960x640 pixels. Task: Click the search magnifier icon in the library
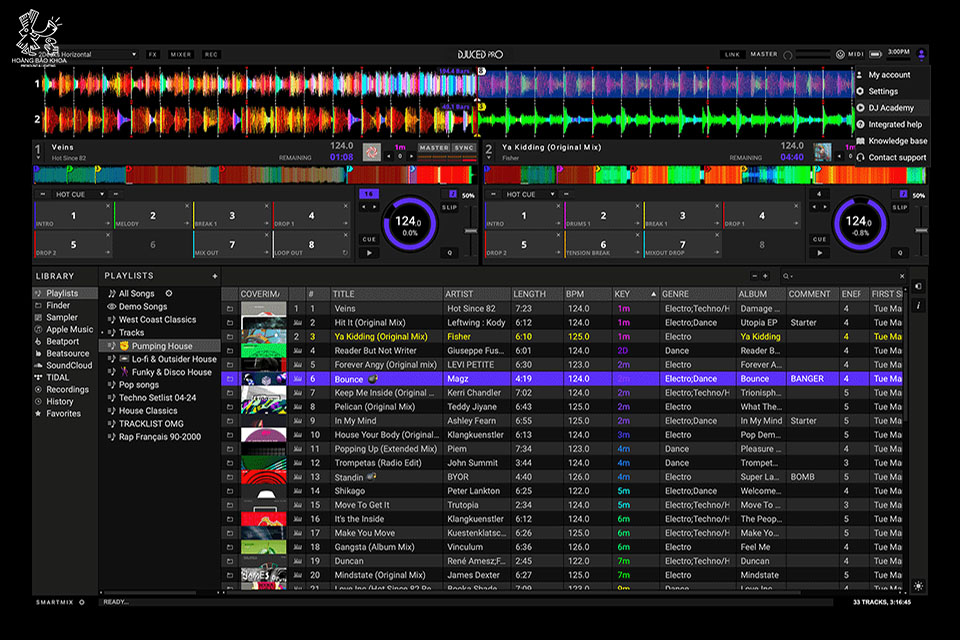click(x=786, y=276)
